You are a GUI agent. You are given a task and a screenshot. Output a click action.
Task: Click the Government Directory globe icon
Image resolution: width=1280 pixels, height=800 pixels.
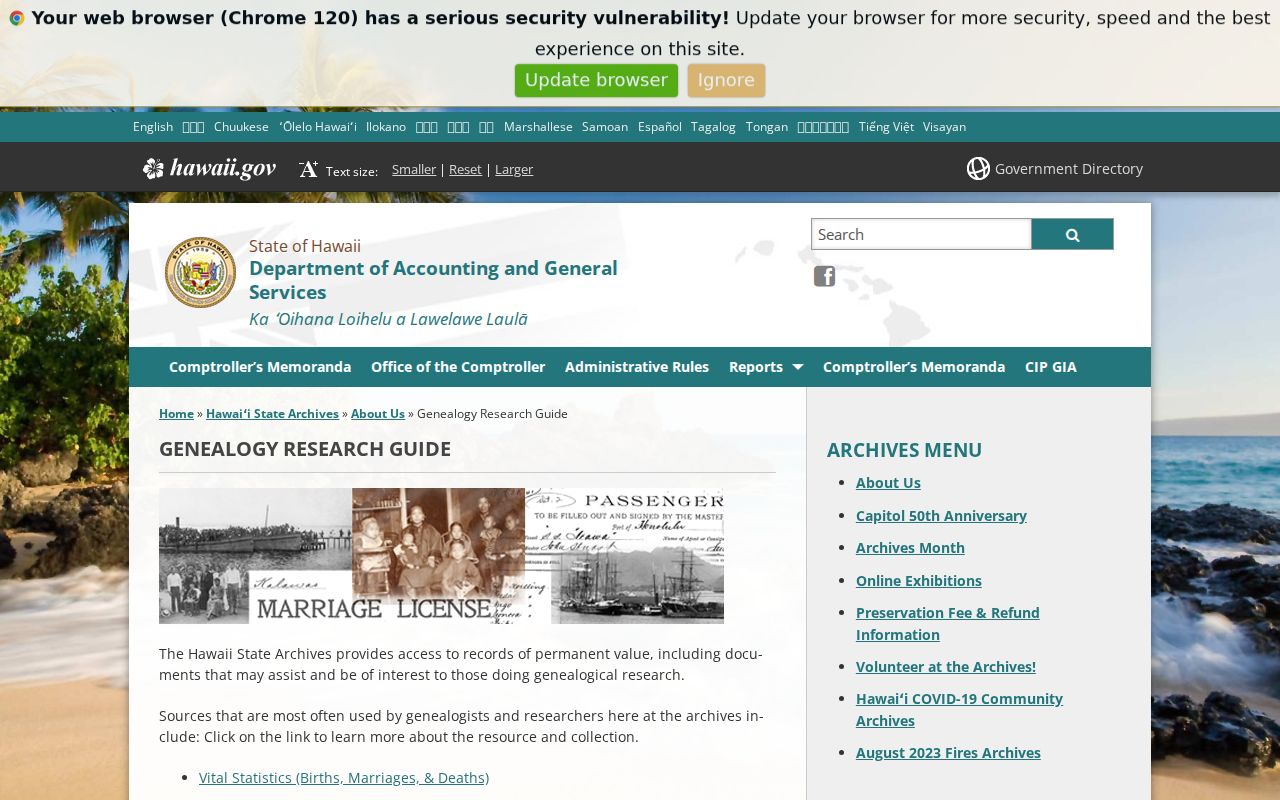click(978, 168)
